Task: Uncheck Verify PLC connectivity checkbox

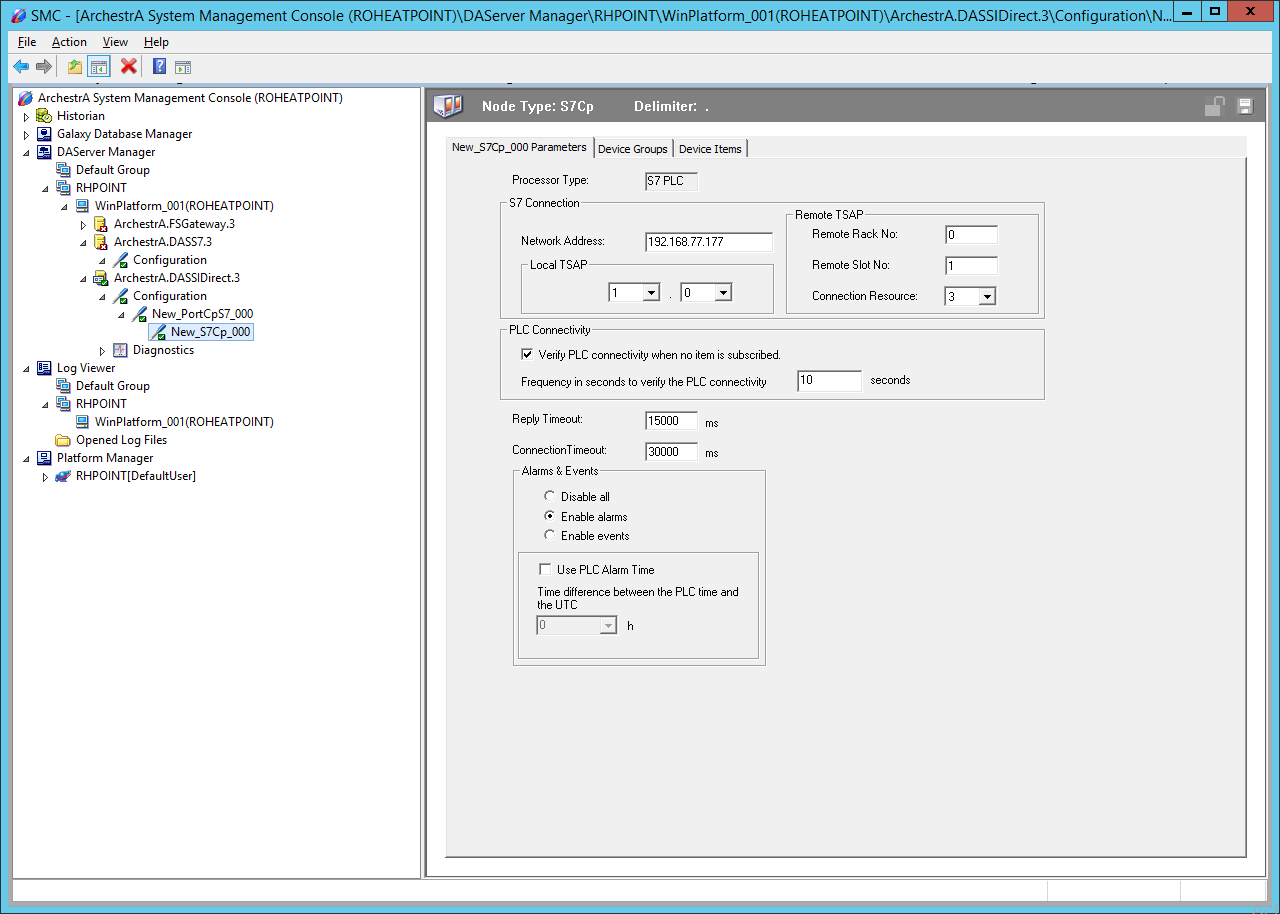Action: pos(528,354)
